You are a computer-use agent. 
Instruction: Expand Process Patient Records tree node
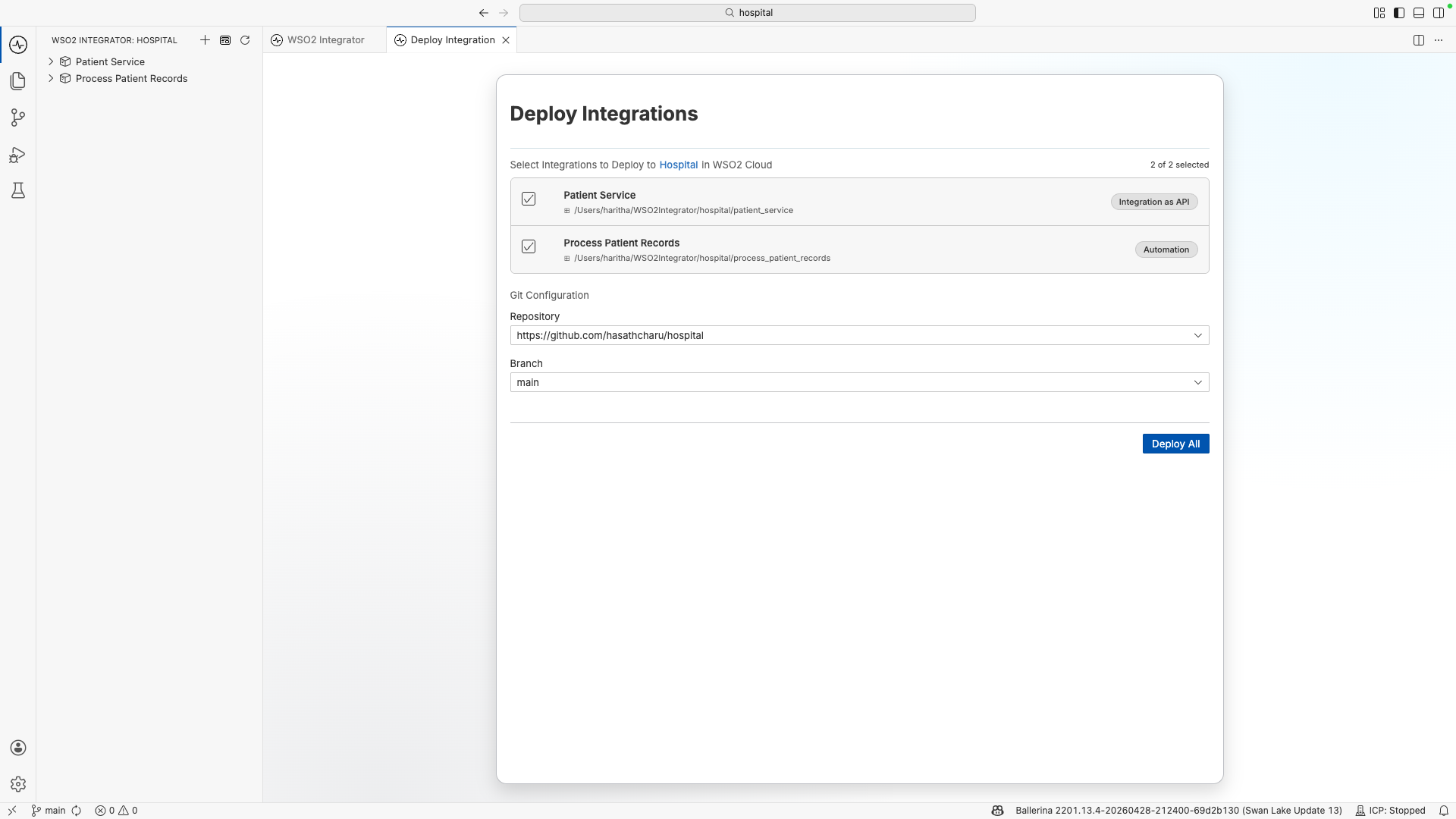point(51,78)
